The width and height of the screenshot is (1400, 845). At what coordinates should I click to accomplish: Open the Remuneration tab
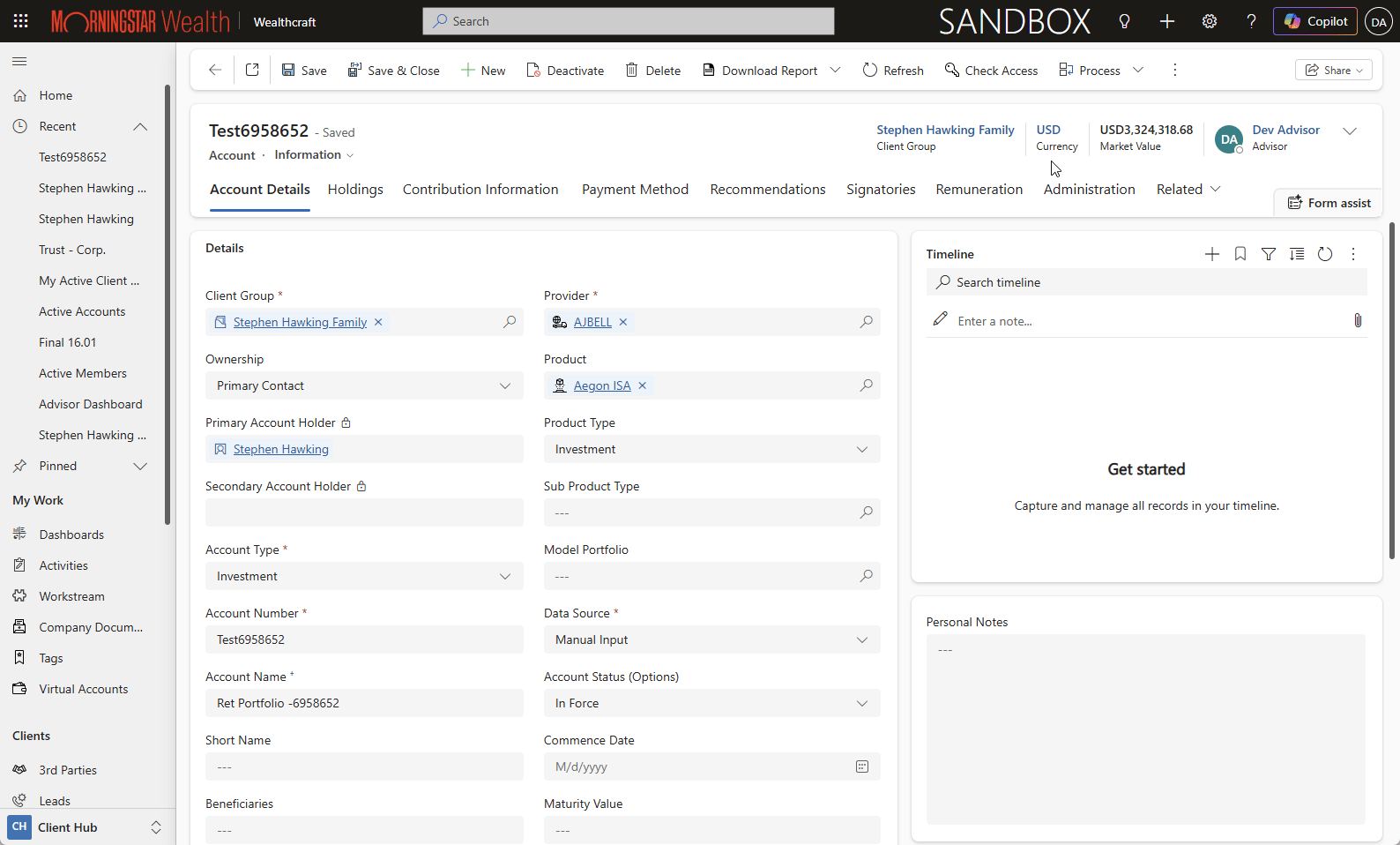tap(979, 190)
